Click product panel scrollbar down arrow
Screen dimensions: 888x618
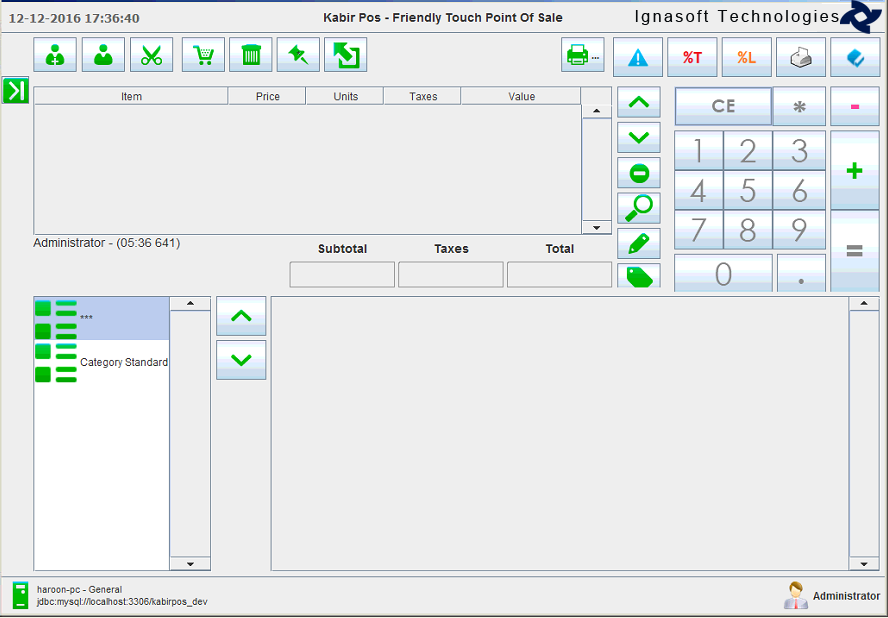[x=864, y=564]
